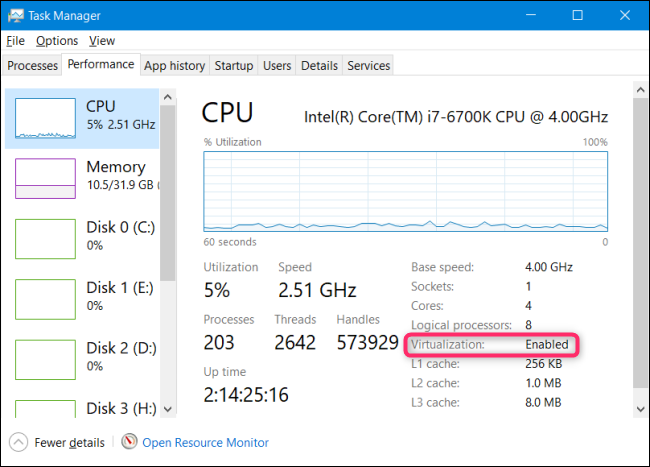Open Disk 1 (E:) performance view
Screen dimensions: 650x467
click(x=44, y=298)
